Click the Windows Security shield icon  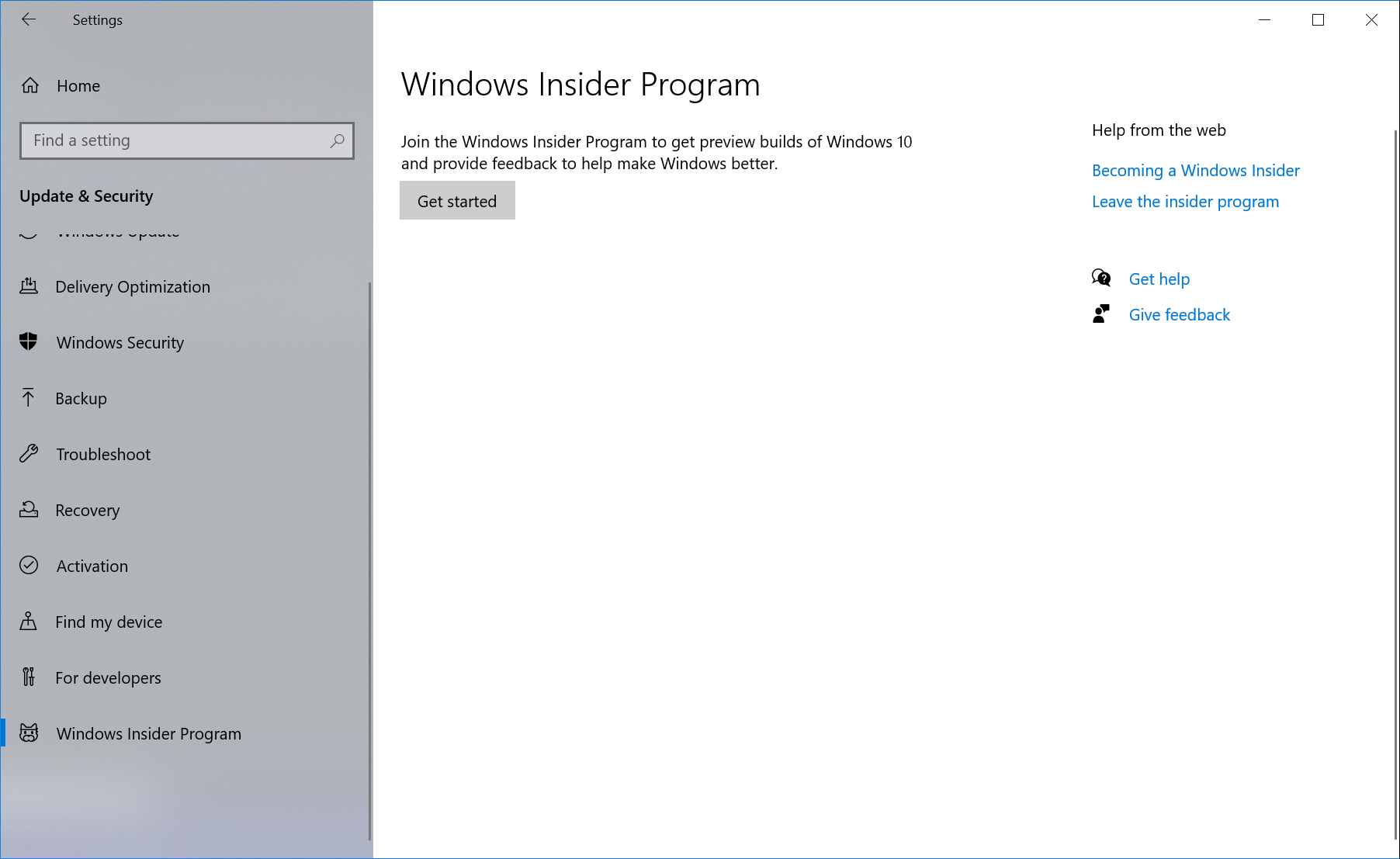click(x=29, y=342)
